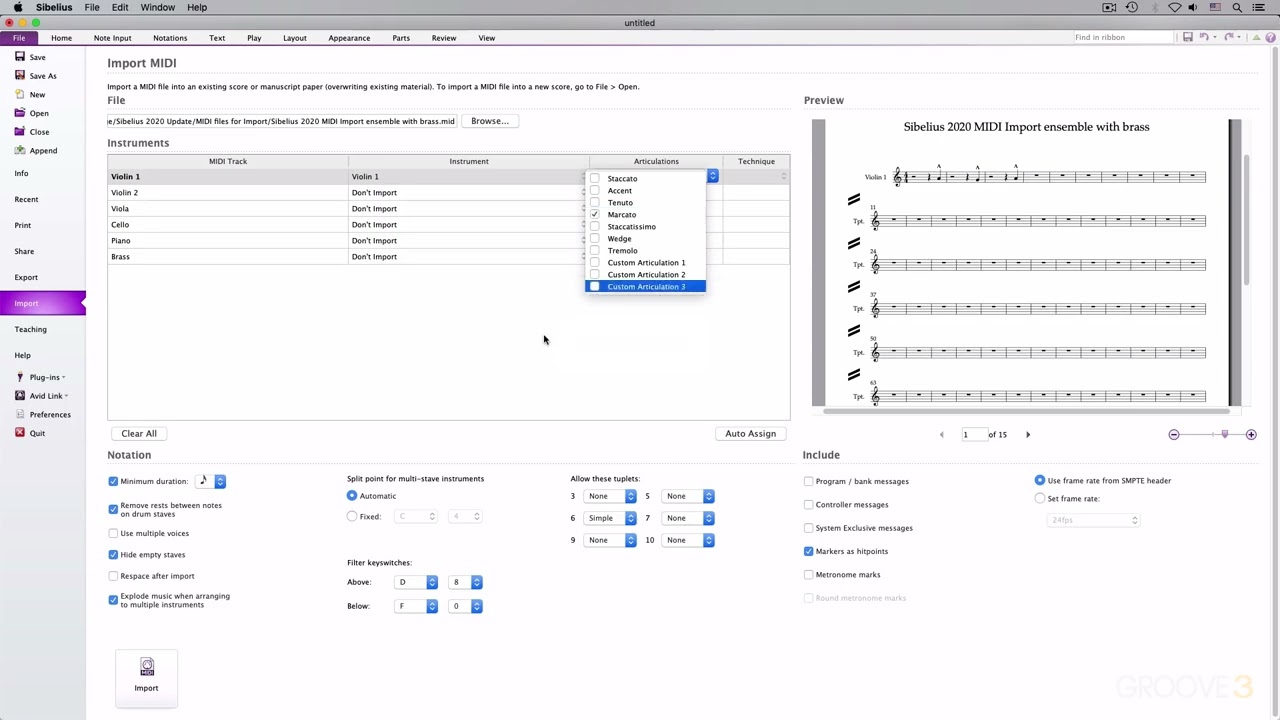Enable Use multiple voices
The height and width of the screenshot is (720, 1280).
113,533
